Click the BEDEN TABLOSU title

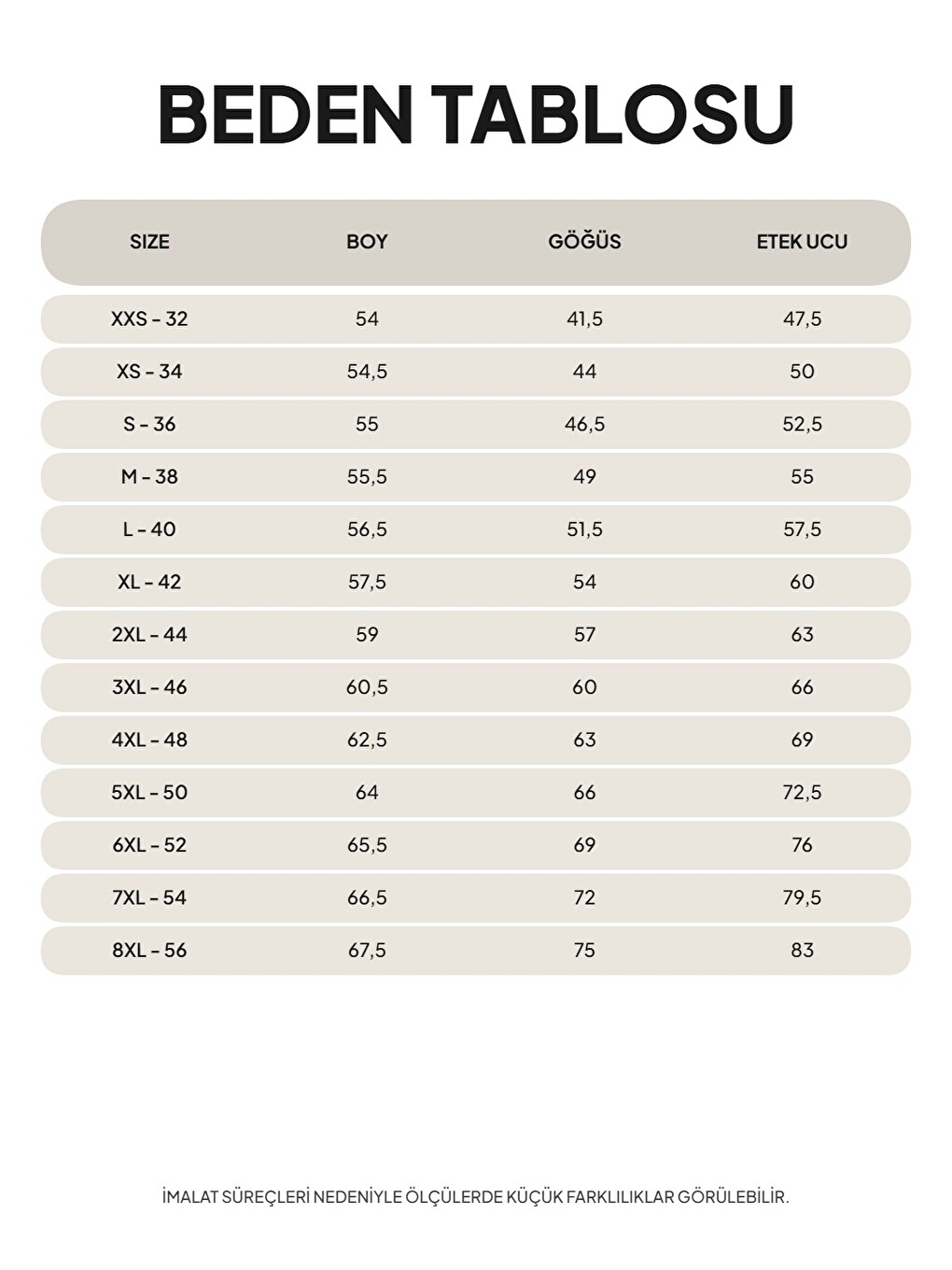point(476,114)
